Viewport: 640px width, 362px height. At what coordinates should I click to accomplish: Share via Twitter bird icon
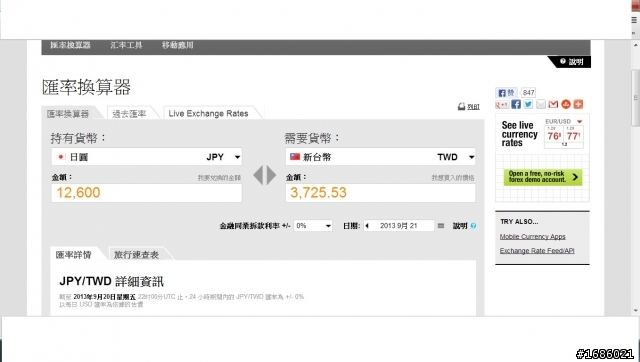pyautogui.click(x=528, y=104)
